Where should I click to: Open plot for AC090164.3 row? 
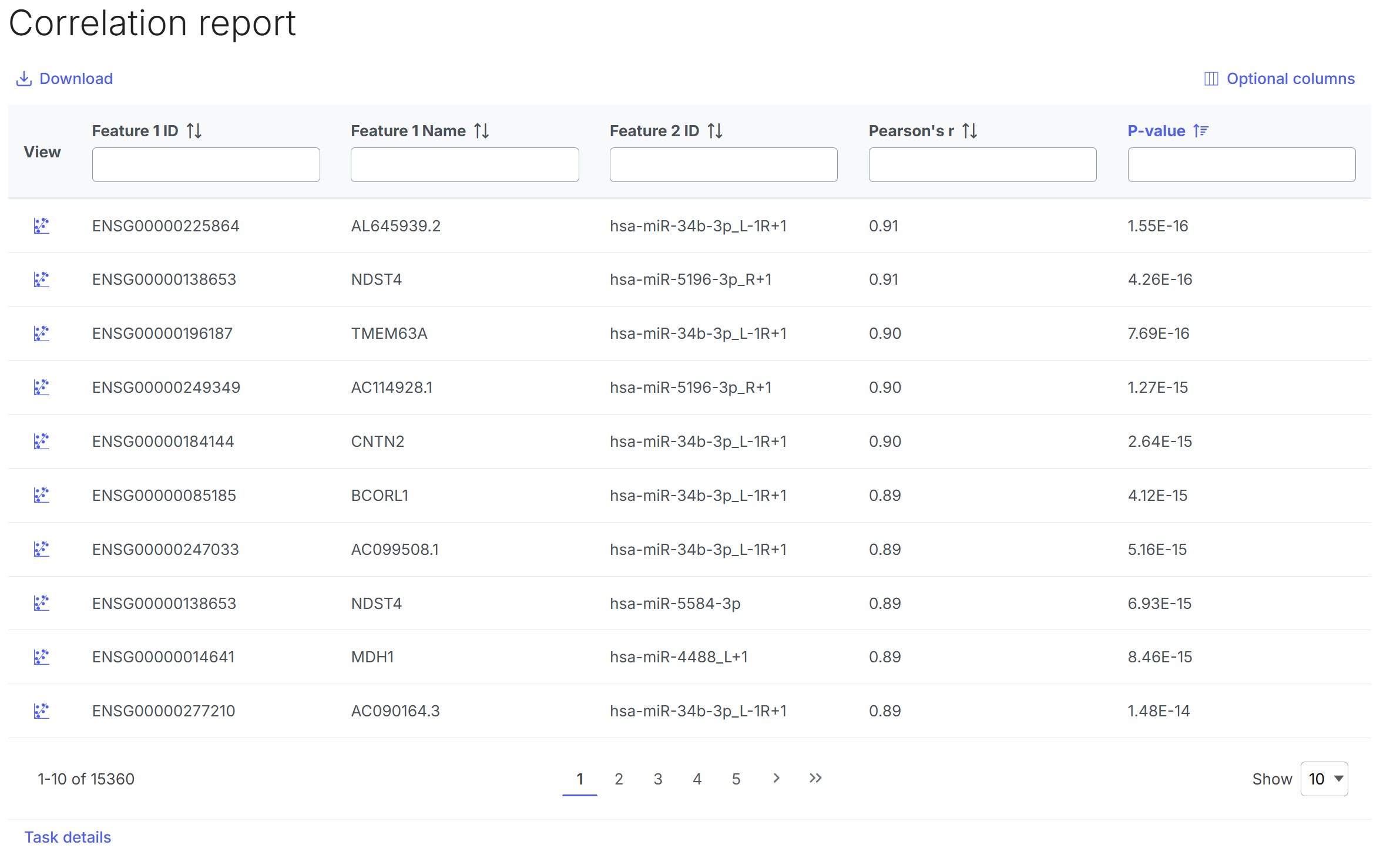coord(41,711)
